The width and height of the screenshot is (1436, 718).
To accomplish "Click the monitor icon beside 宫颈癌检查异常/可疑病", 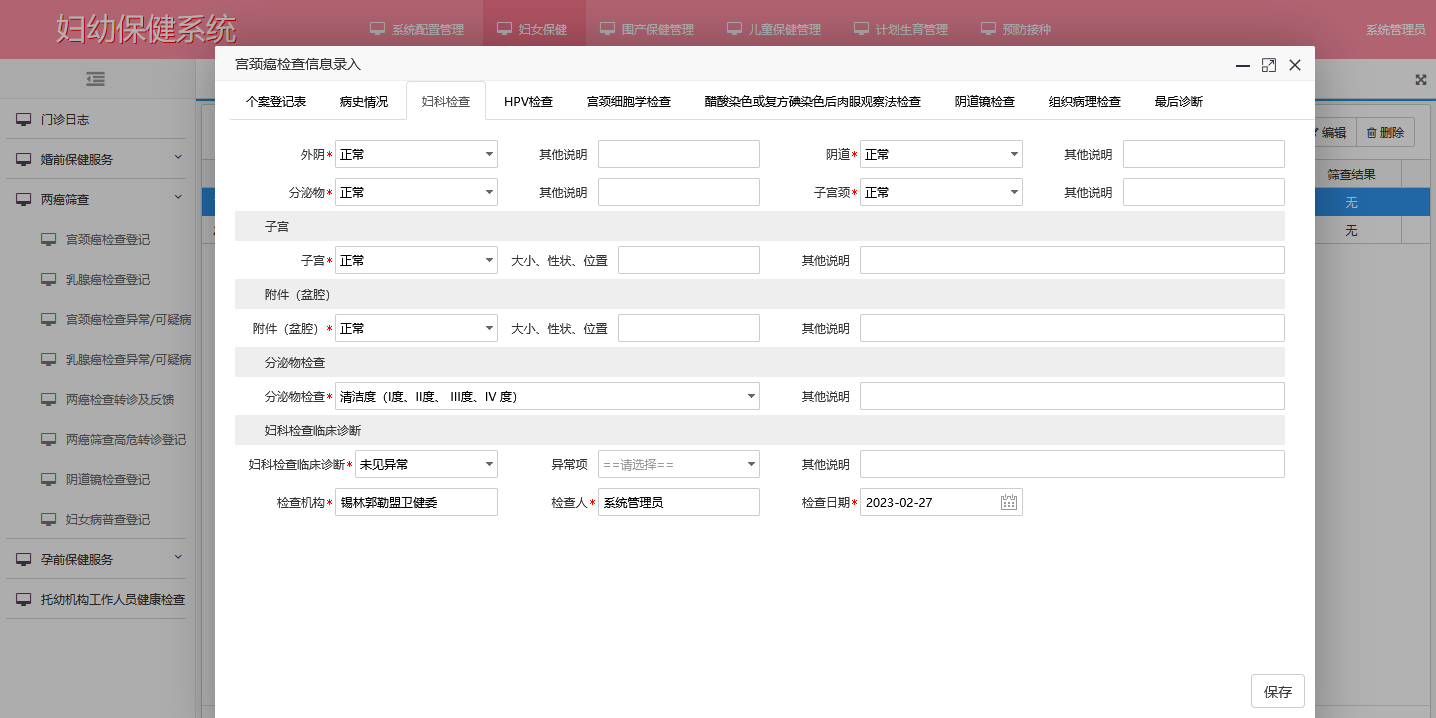I will (49, 319).
